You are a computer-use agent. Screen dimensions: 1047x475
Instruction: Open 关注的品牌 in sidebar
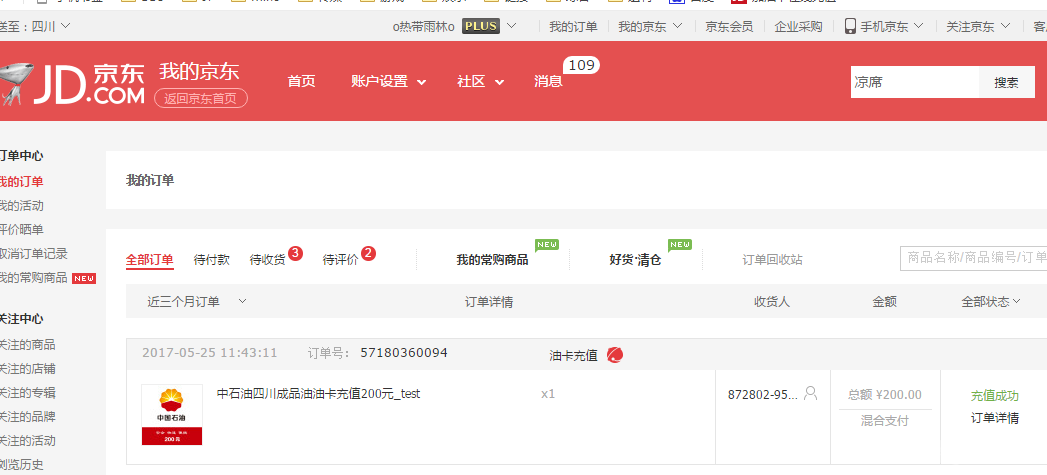[27, 417]
